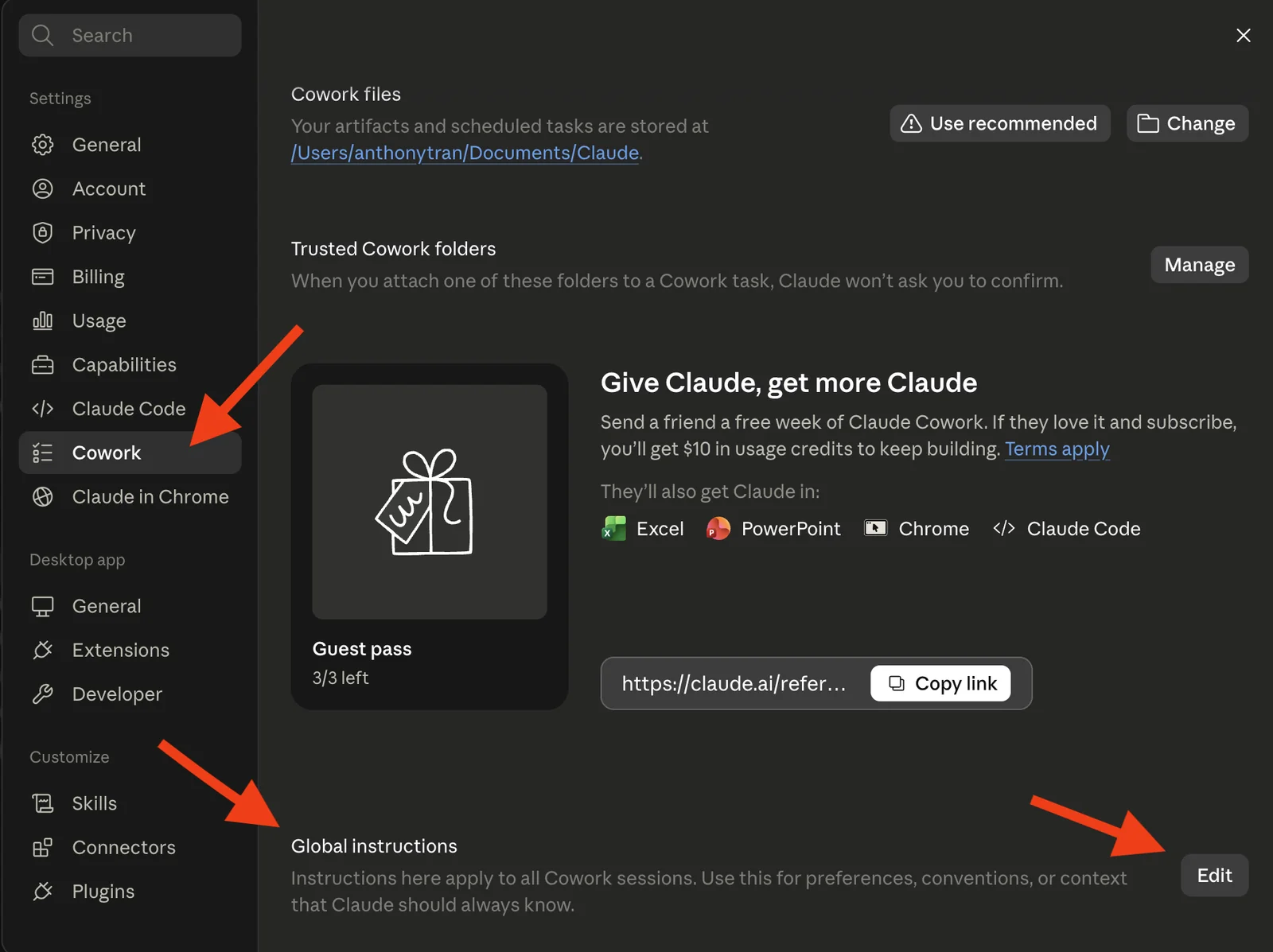
Task: Show the Usage page
Action: [x=130, y=321]
